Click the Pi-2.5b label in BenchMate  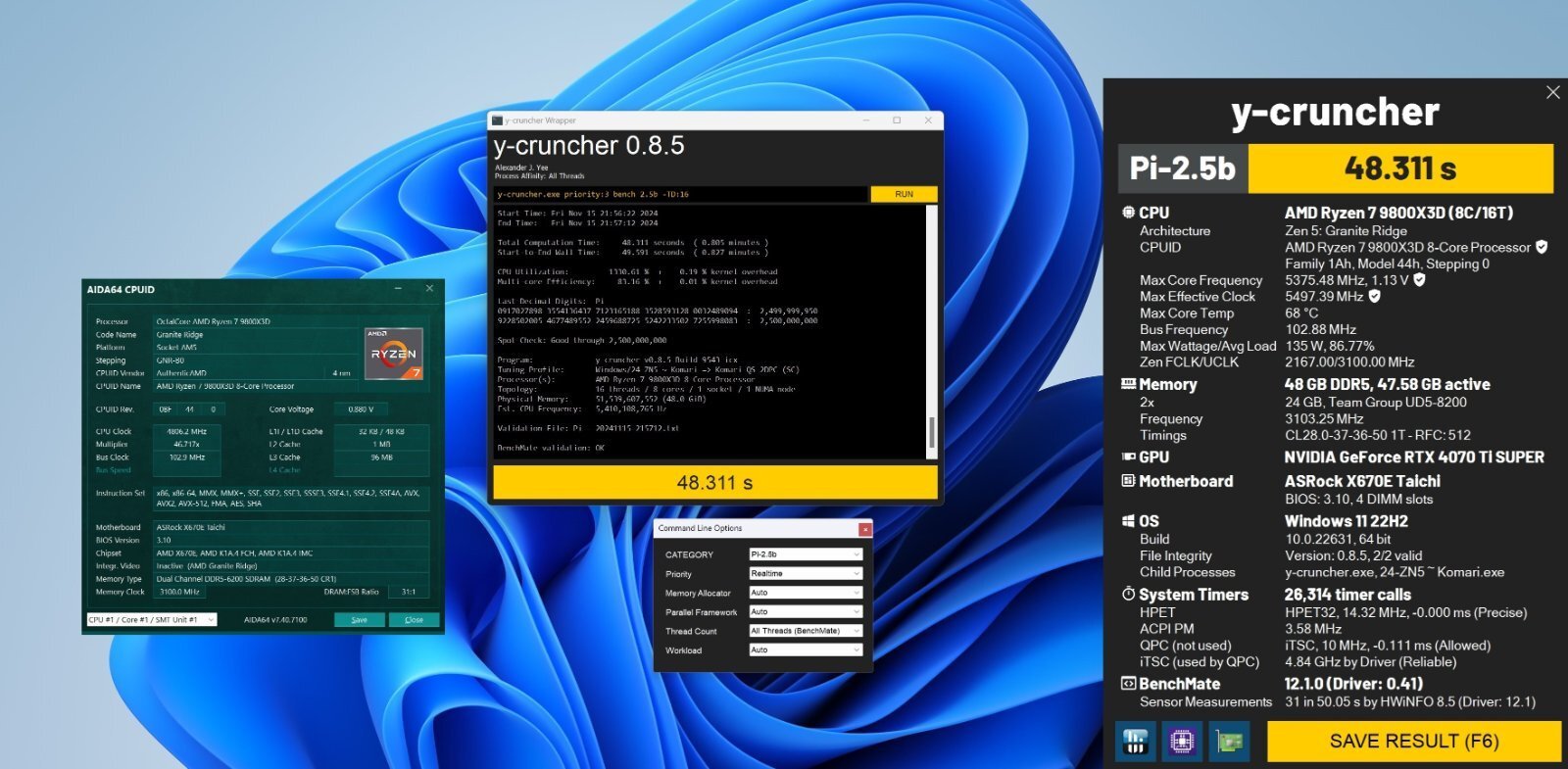1182,168
